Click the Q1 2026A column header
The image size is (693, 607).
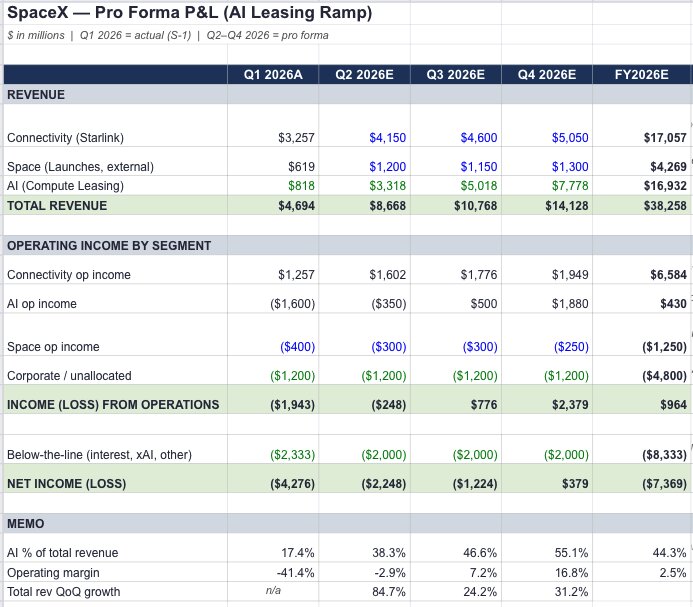pos(273,74)
